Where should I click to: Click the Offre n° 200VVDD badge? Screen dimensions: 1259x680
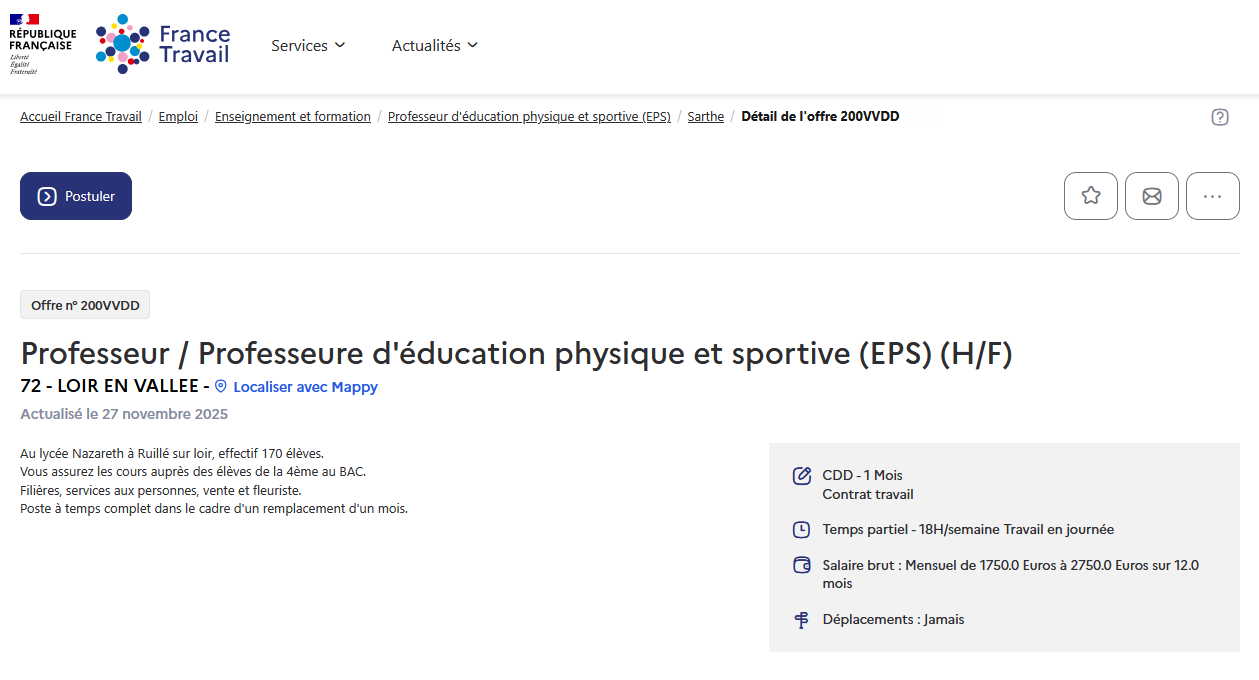pyautogui.click(x=85, y=305)
